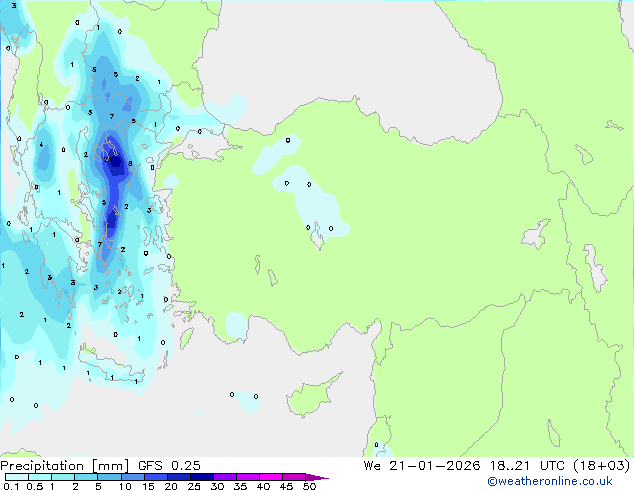This screenshot has width=634, height=490.
Task: Select the legend swatch between 15 and 20
Action: pos(156,477)
